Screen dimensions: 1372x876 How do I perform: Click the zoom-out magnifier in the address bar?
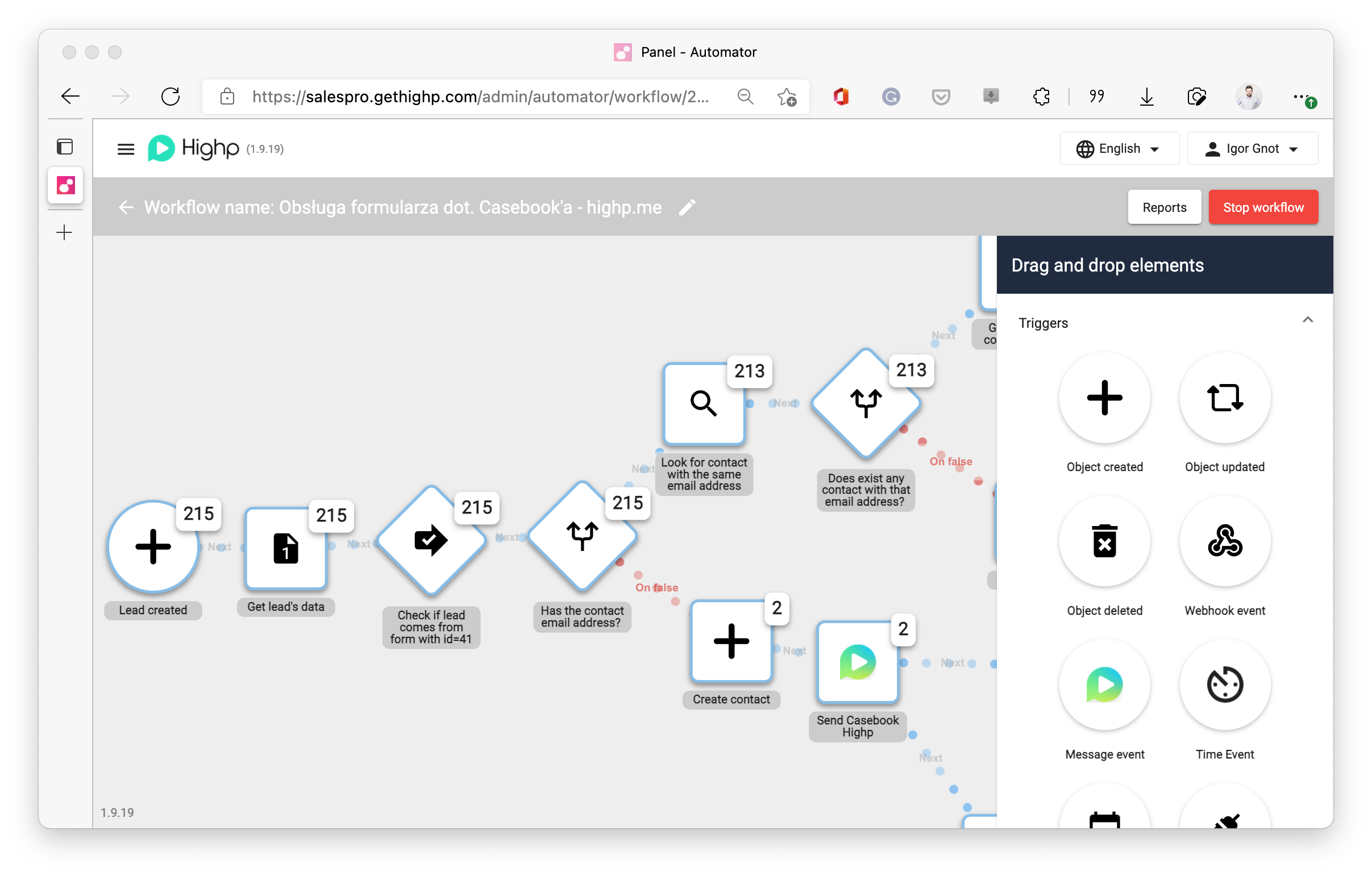click(745, 97)
